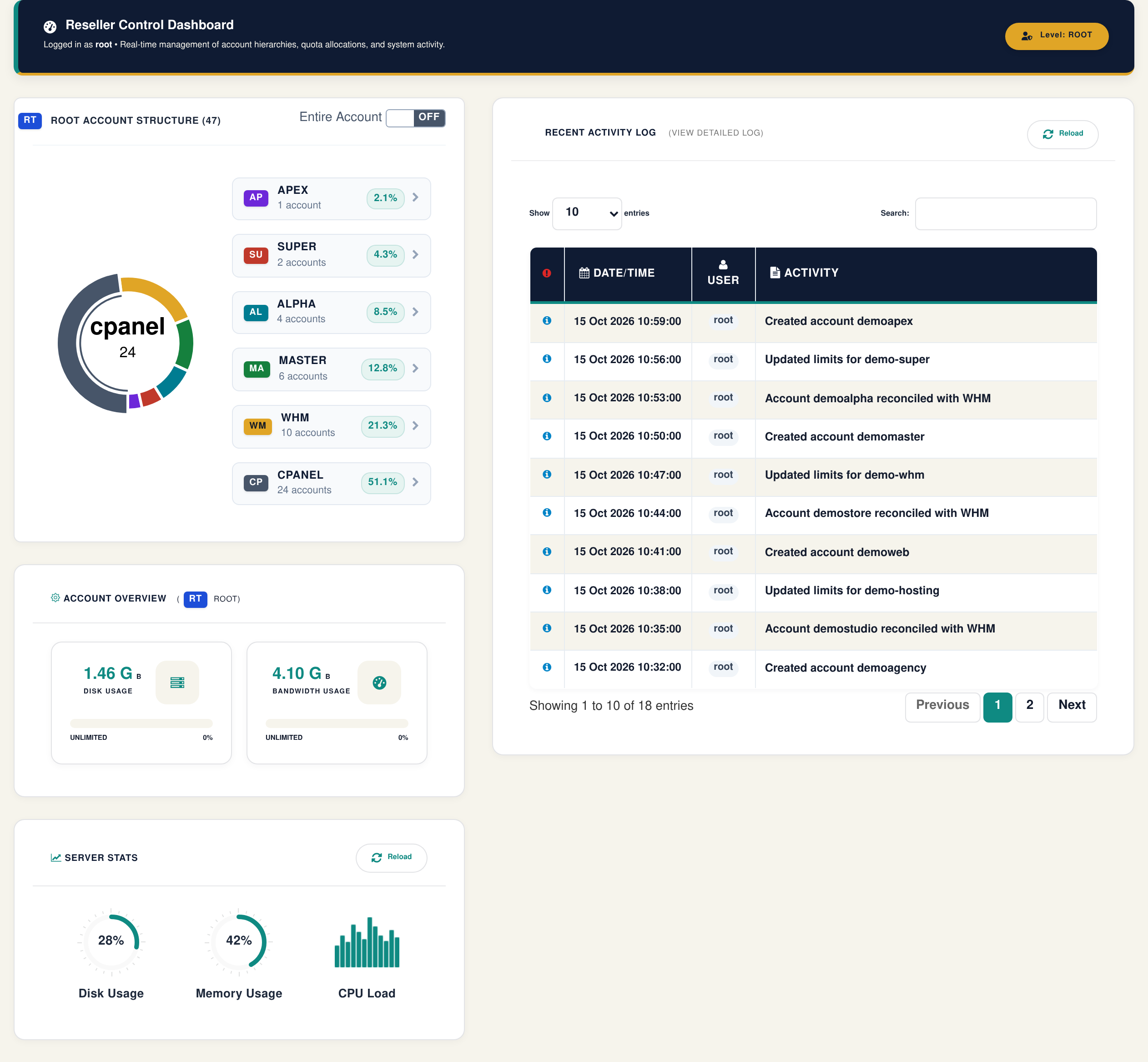This screenshot has width=1148, height=1062.
Task: Open the Show entries dropdown
Action: point(587,213)
